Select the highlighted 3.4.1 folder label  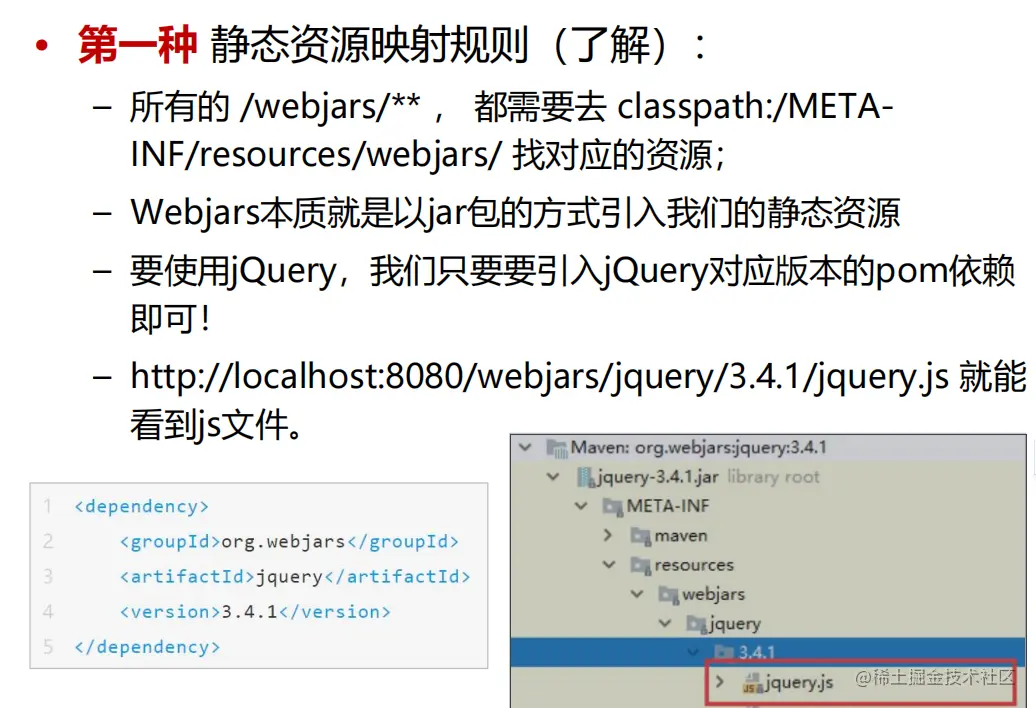pyautogui.click(x=757, y=653)
